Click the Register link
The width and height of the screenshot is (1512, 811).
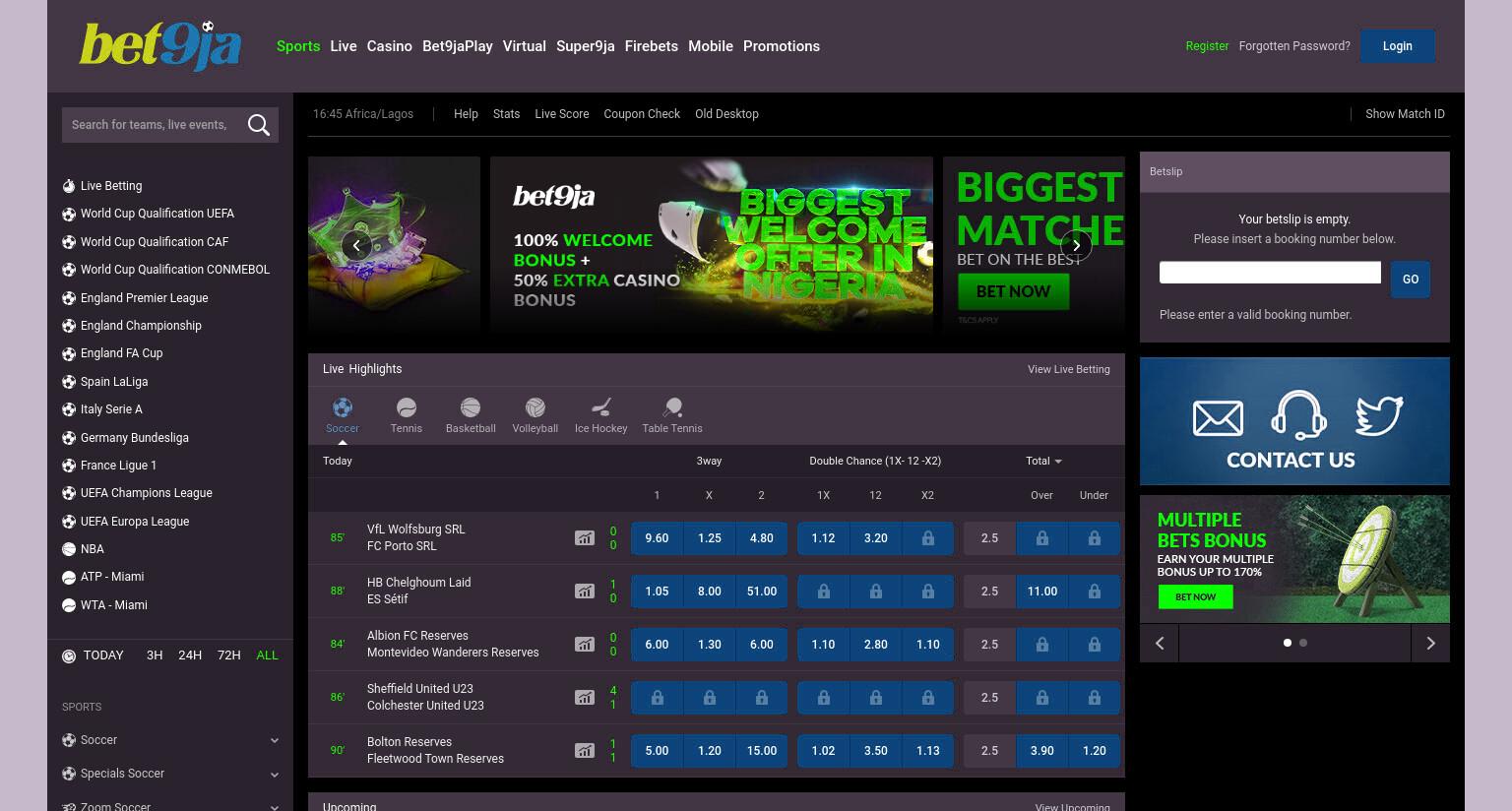(x=1207, y=46)
